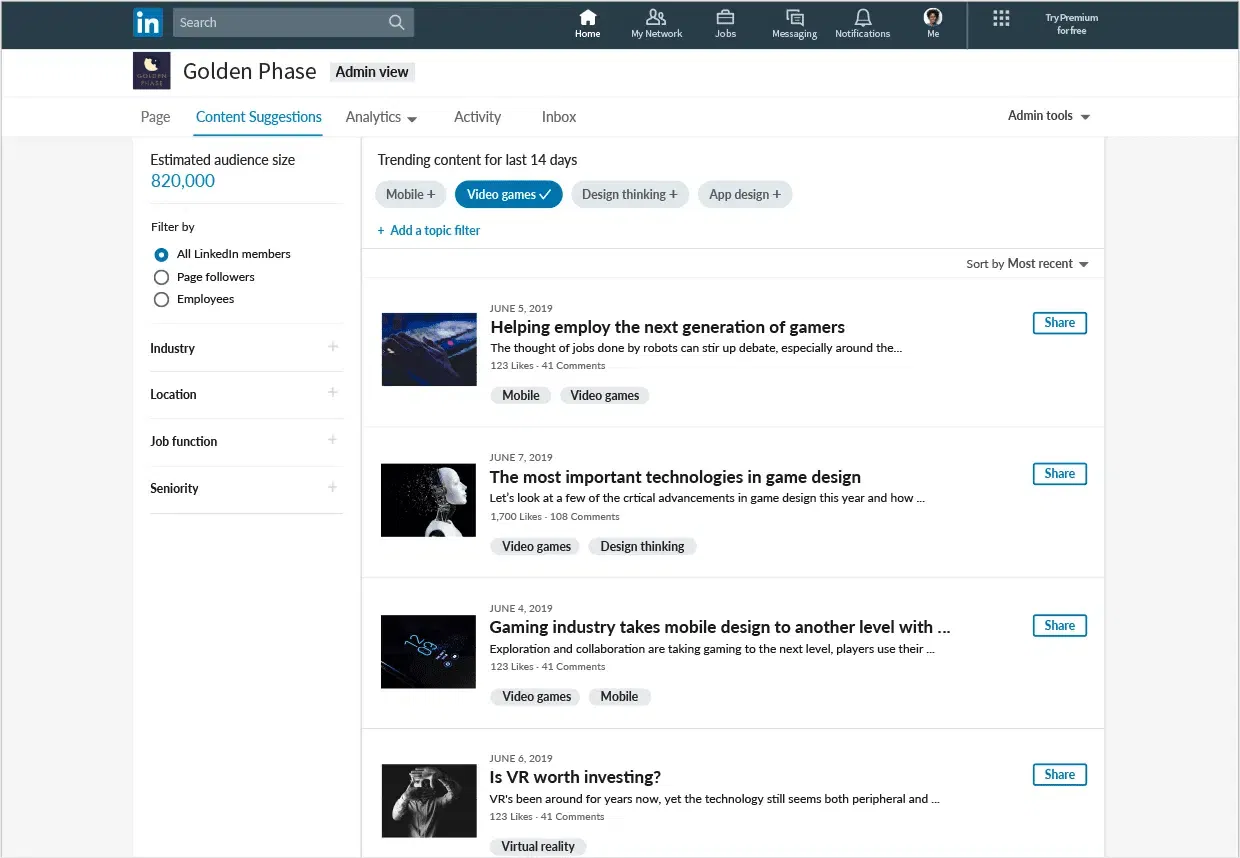This screenshot has width=1240, height=858.
Task: Open the Messaging icon
Action: [x=795, y=17]
